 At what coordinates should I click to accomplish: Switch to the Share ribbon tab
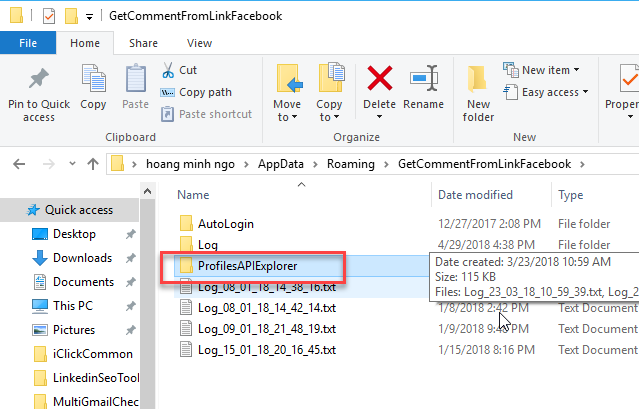click(x=143, y=43)
